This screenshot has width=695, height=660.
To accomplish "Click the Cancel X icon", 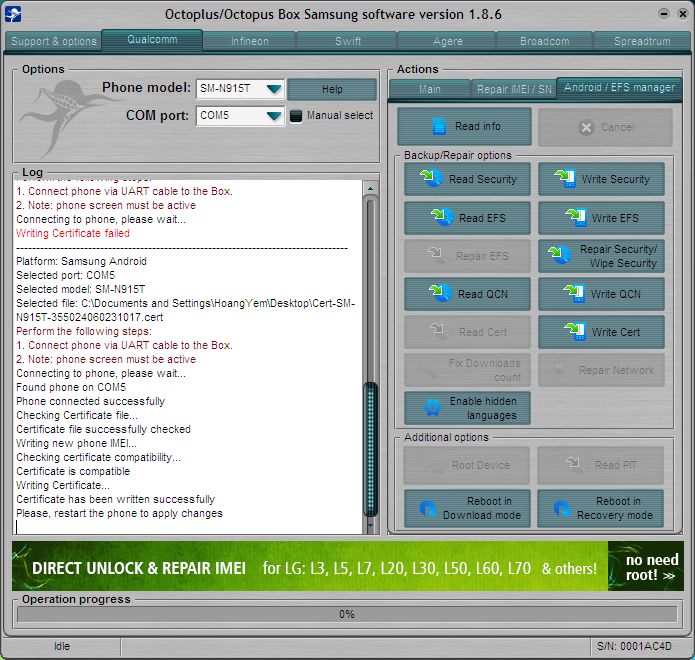I will (586, 128).
